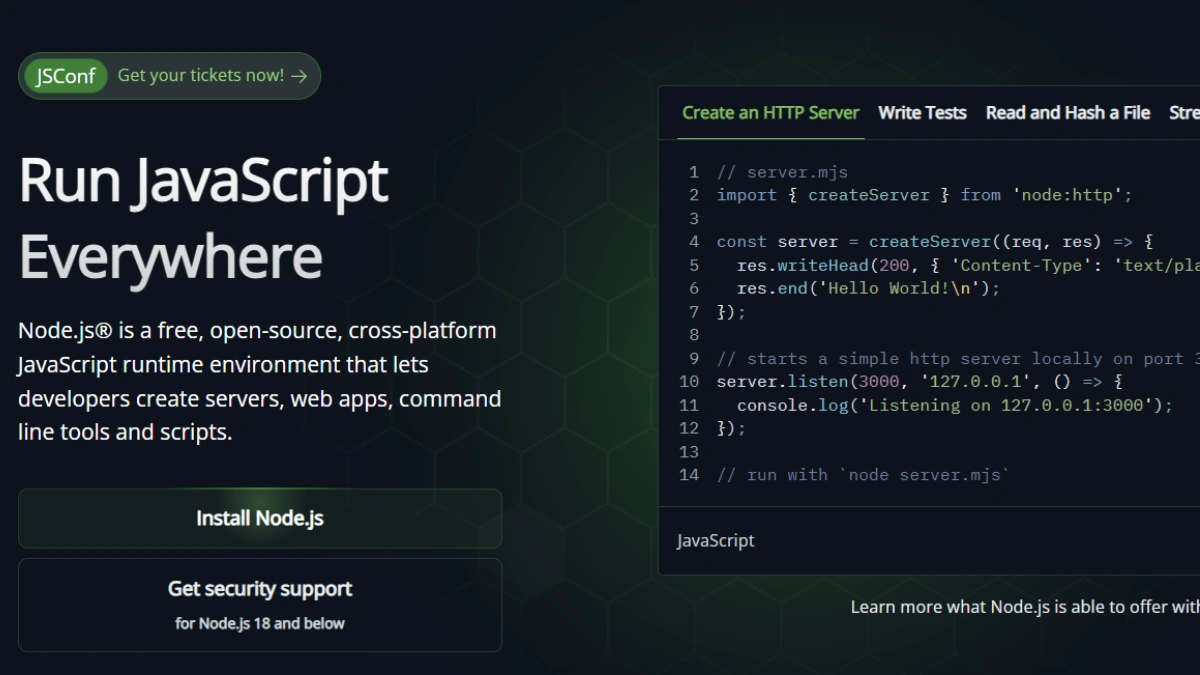The height and width of the screenshot is (675, 1200).
Task: Click the server.listen code line
Action: tap(919, 382)
